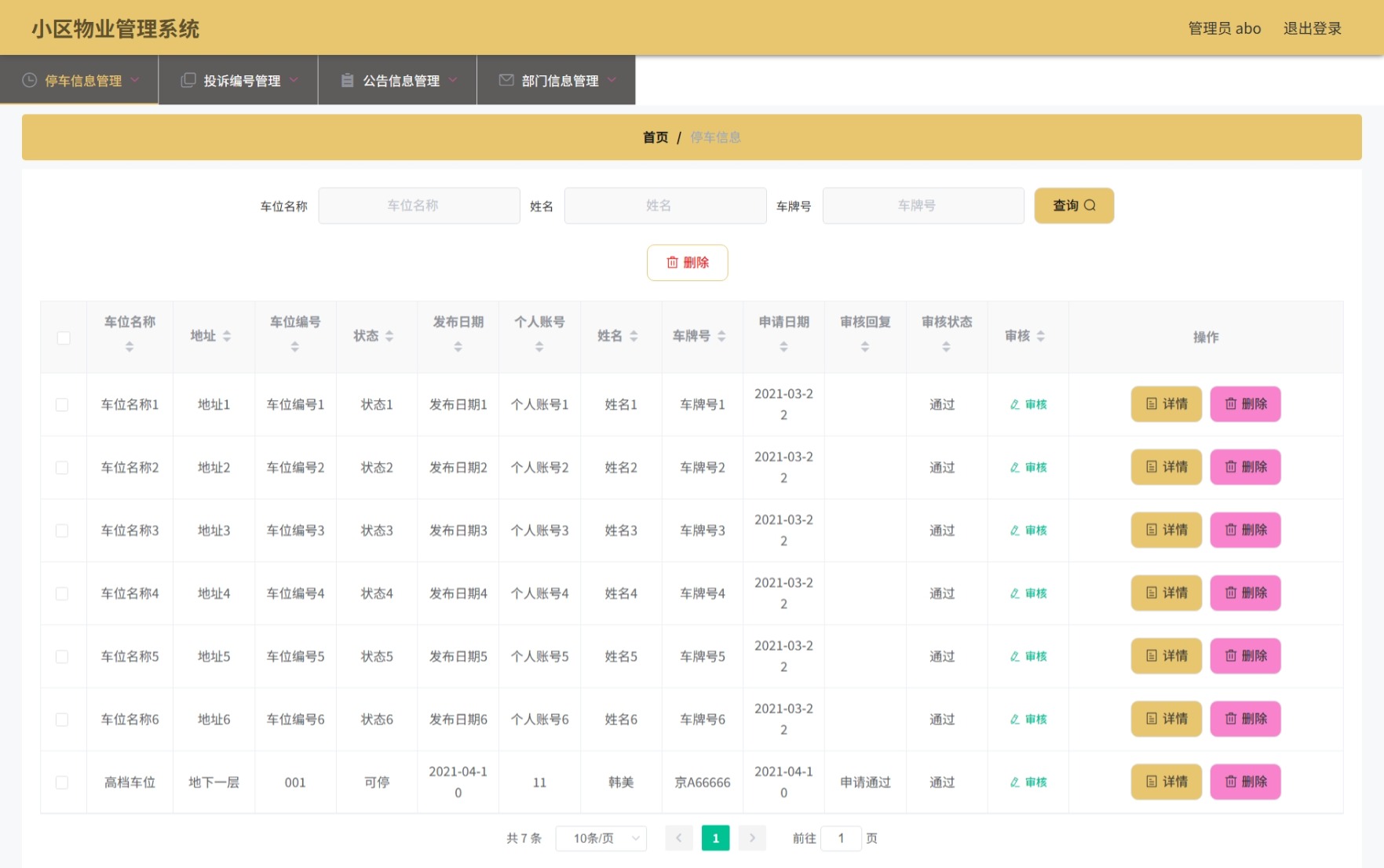Click 退出登录 to log out
Screen dimensions: 1384x868
(1313, 28)
